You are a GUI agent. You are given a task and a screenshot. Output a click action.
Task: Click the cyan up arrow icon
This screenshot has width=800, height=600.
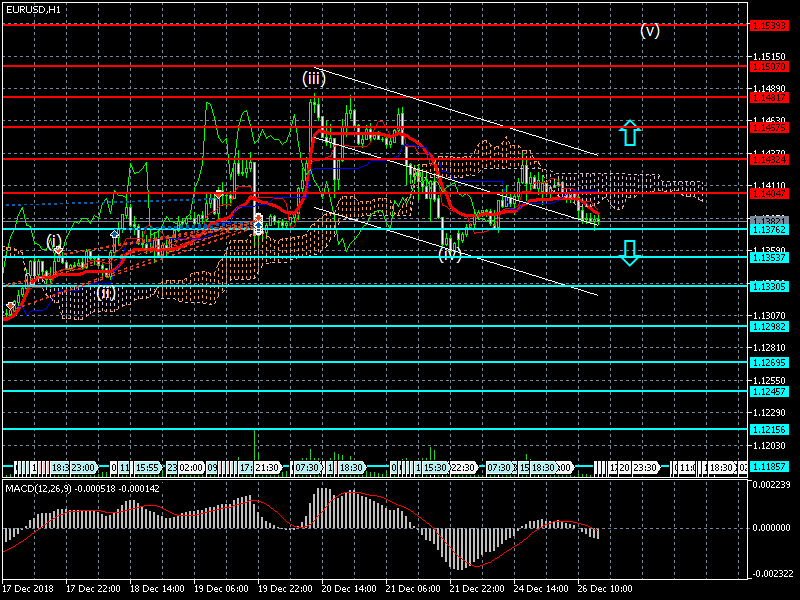[628, 133]
